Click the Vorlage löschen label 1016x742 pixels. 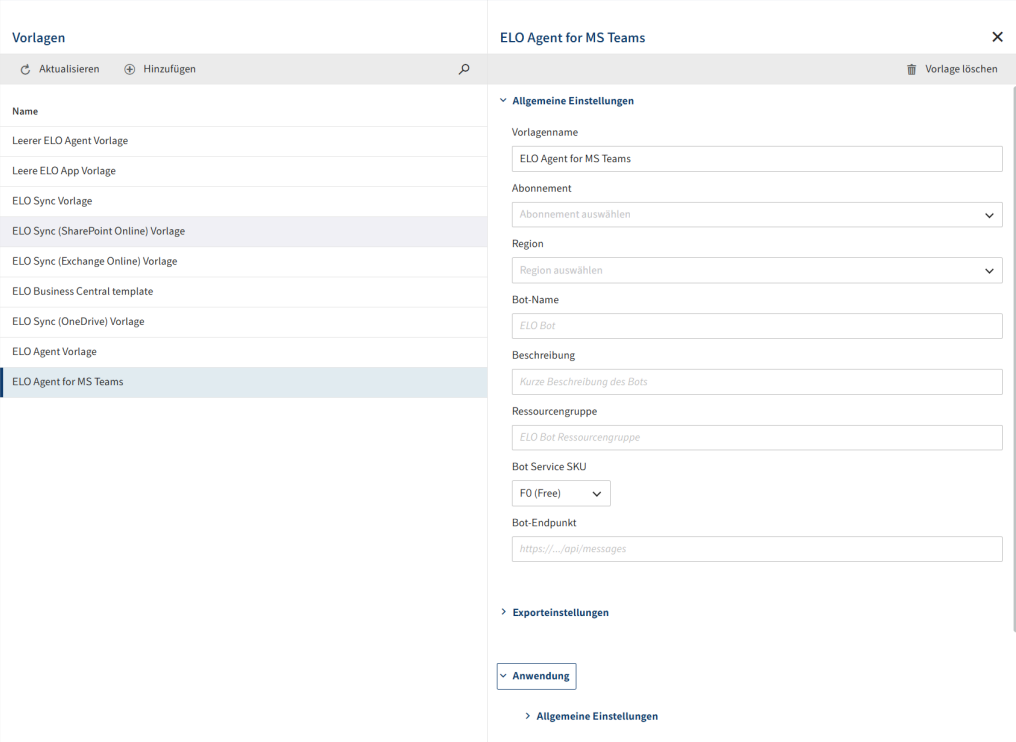[x=961, y=69]
